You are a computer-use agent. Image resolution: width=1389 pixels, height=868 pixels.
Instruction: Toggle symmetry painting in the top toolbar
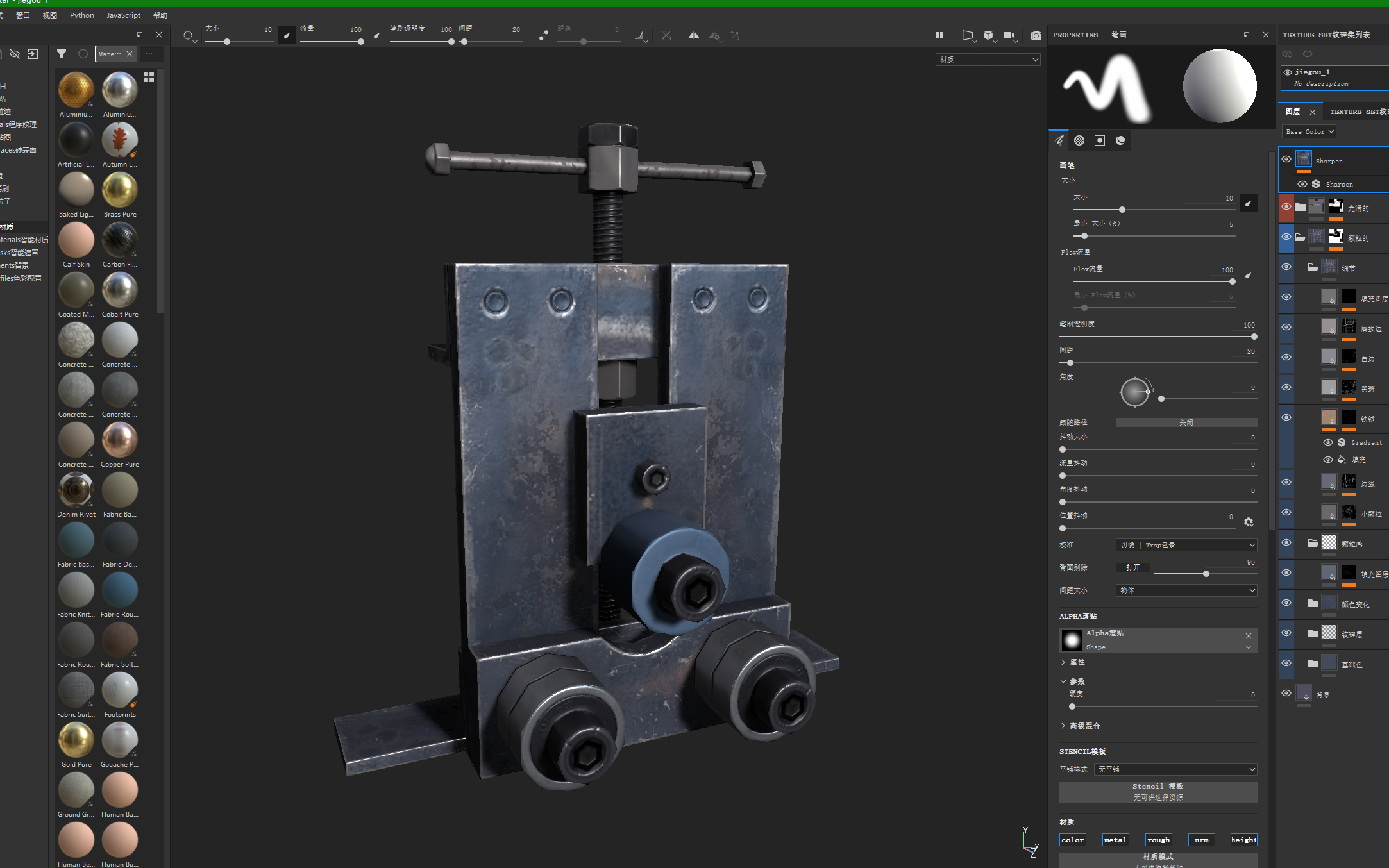click(694, 36)
